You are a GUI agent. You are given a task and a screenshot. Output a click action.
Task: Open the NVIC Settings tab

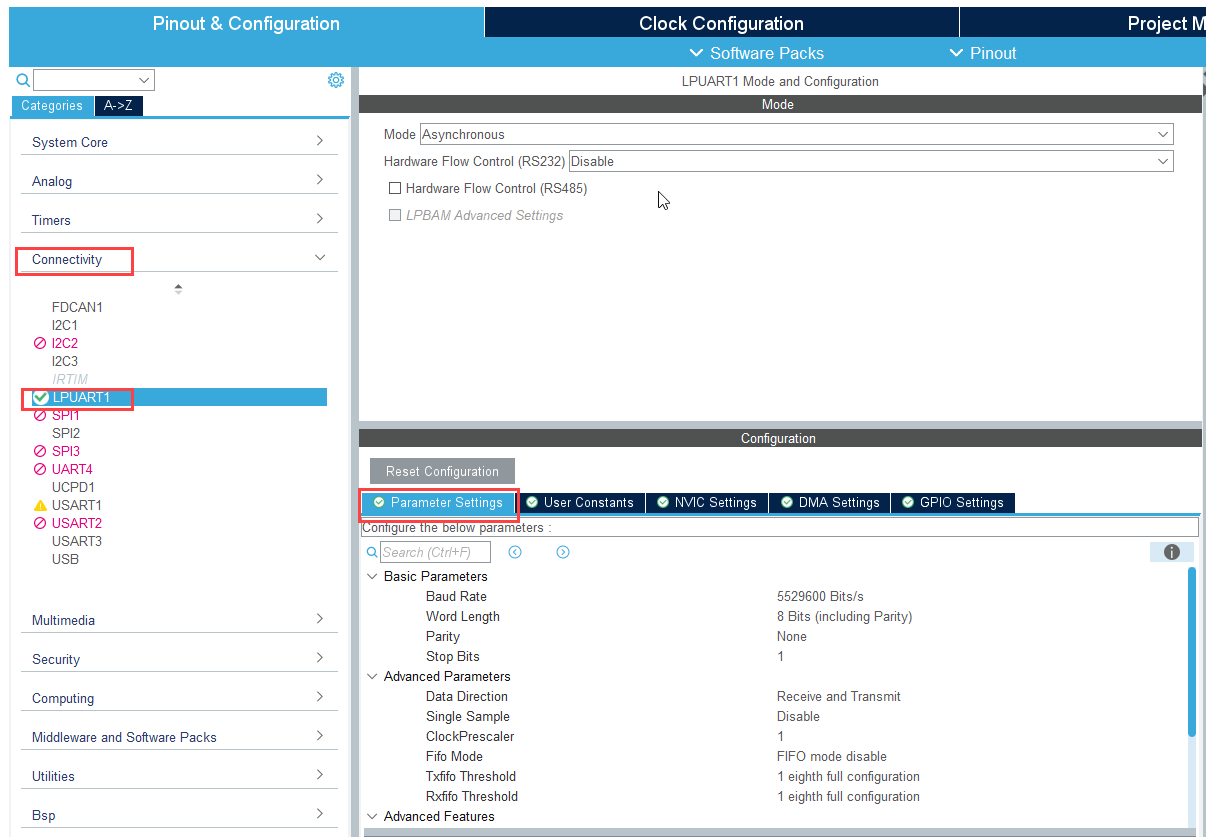coord(706,502)
